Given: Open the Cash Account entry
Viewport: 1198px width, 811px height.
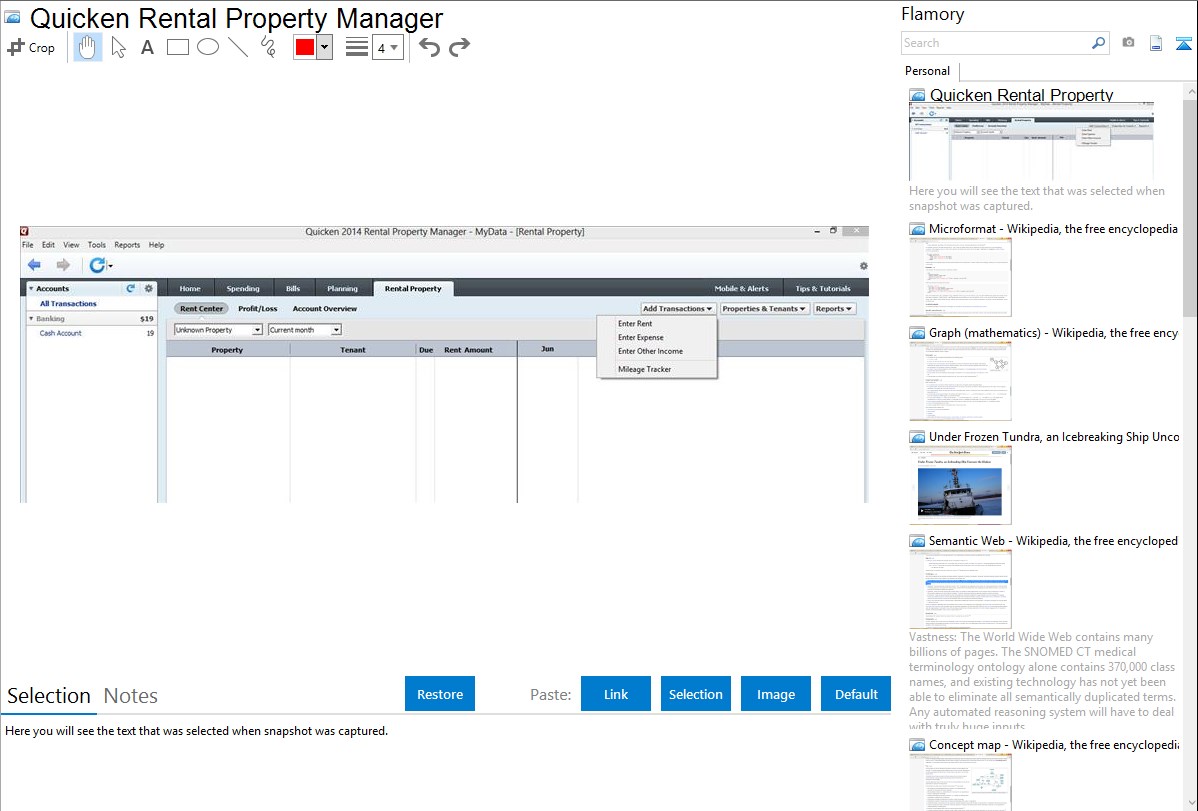Looking at the screenshot, I should (x=60, y=333).
